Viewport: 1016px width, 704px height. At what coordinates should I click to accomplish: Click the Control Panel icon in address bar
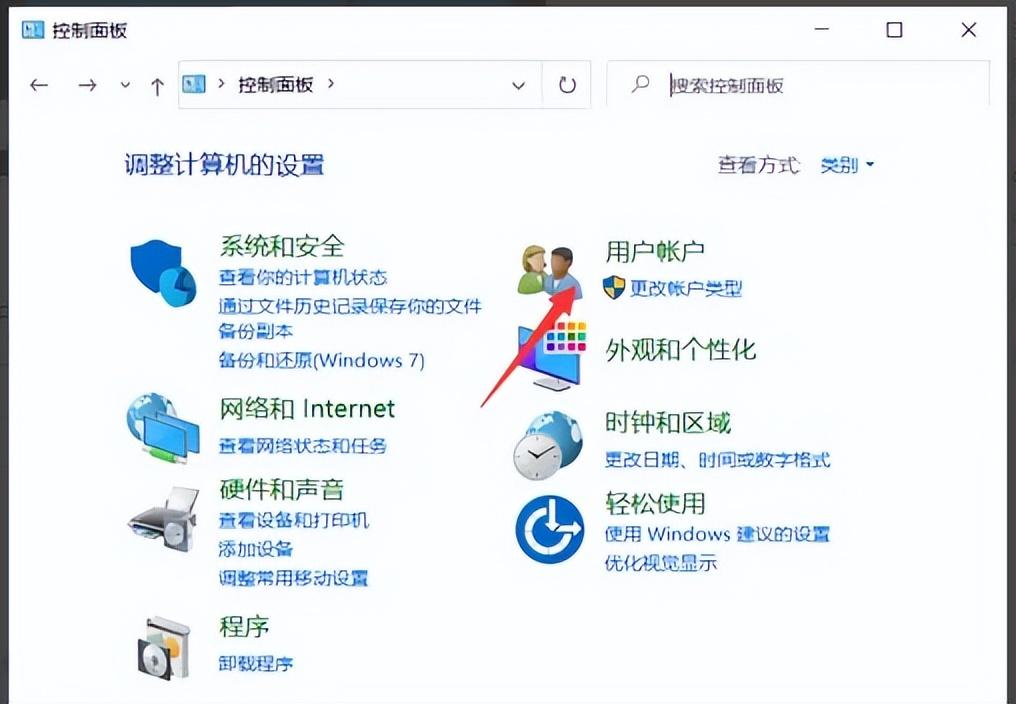coord(194,84)
